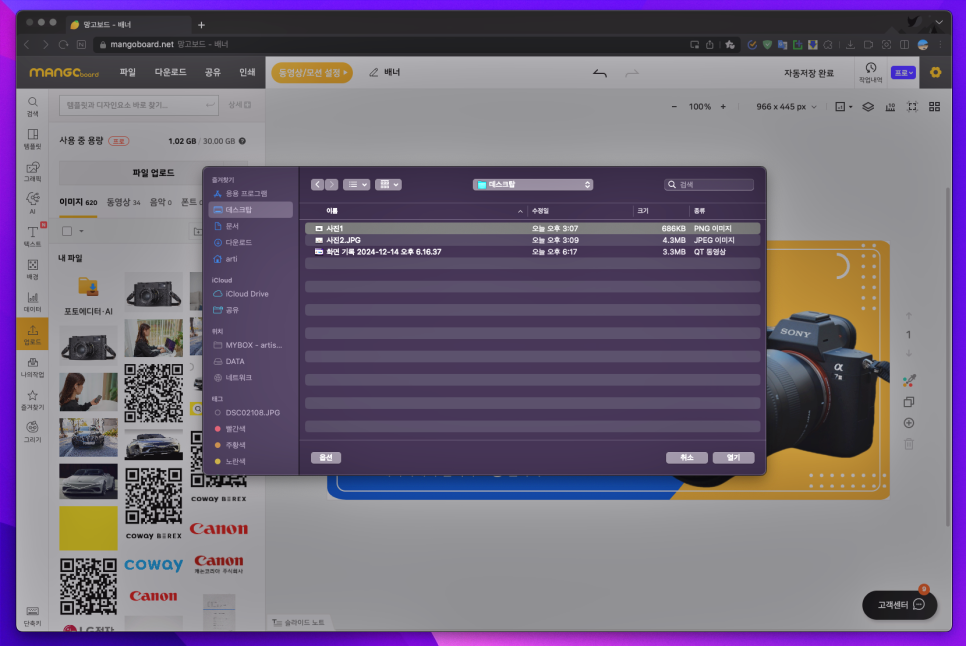Image resolution: width=966 pixels, height=646 pixels.
Task: Open the grid page view icon
Action: (935, 107)
